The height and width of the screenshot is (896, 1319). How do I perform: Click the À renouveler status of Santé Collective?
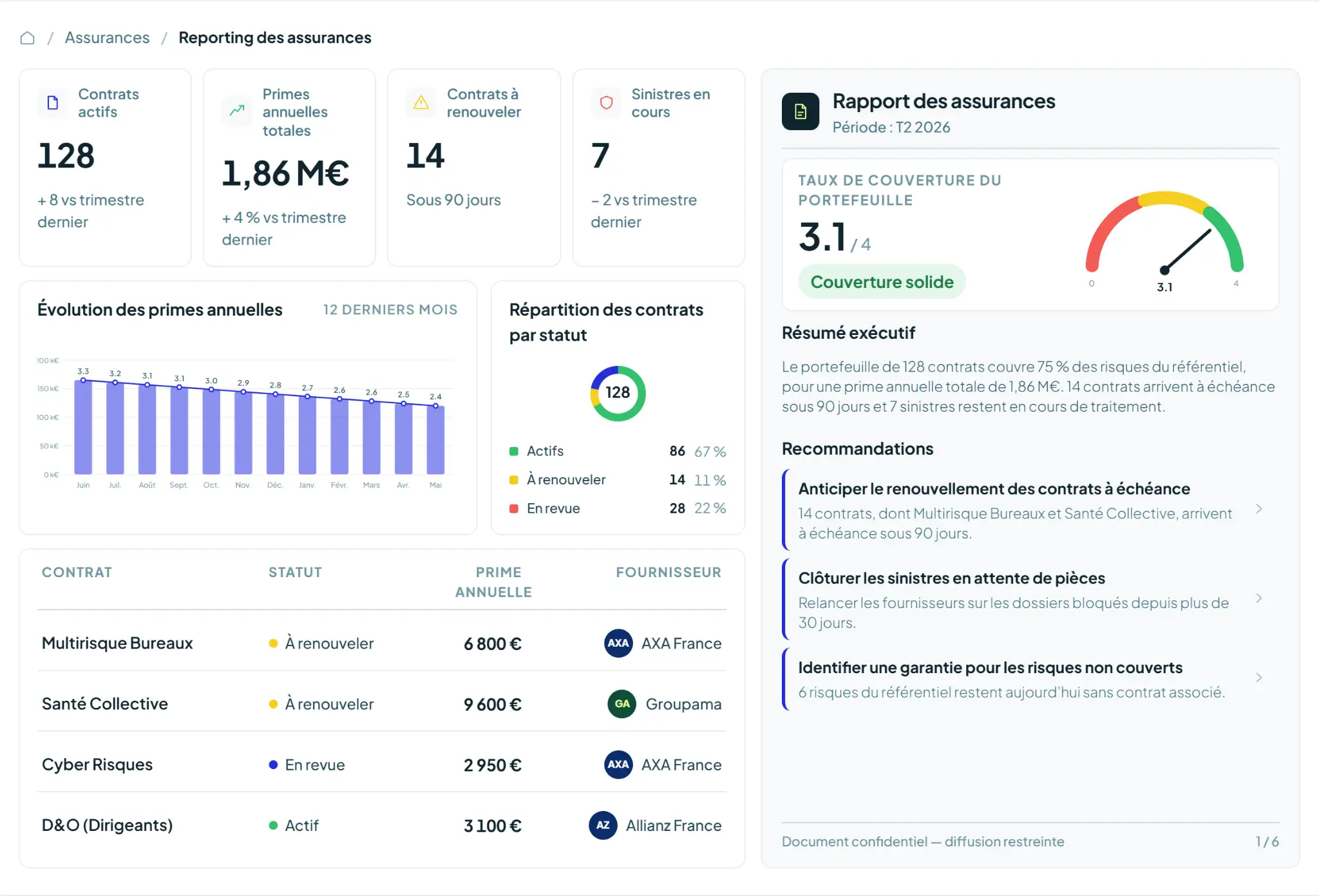point(321,704)
